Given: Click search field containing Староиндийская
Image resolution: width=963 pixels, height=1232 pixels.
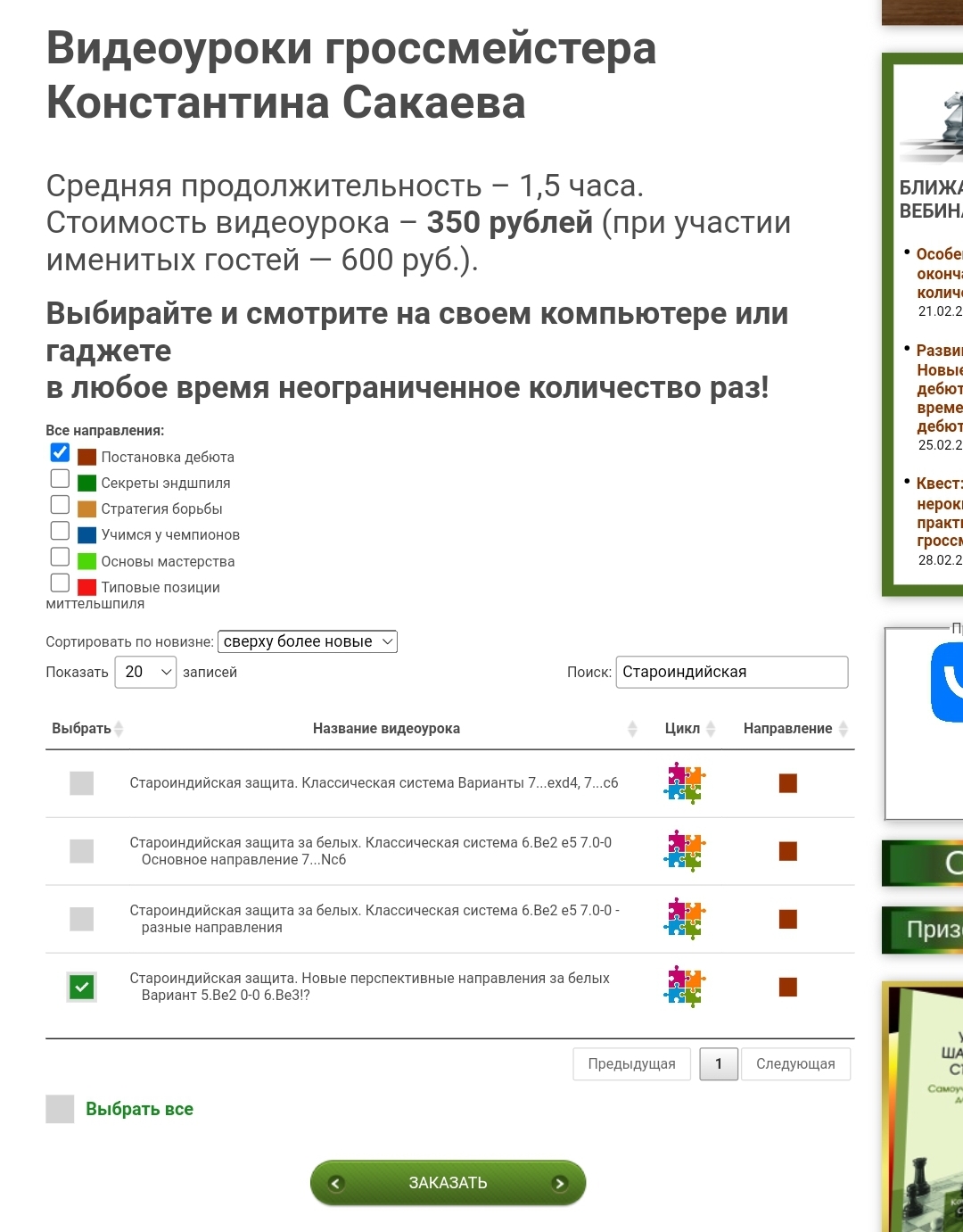Looking at the screenshot, I should tap(731, 672).
